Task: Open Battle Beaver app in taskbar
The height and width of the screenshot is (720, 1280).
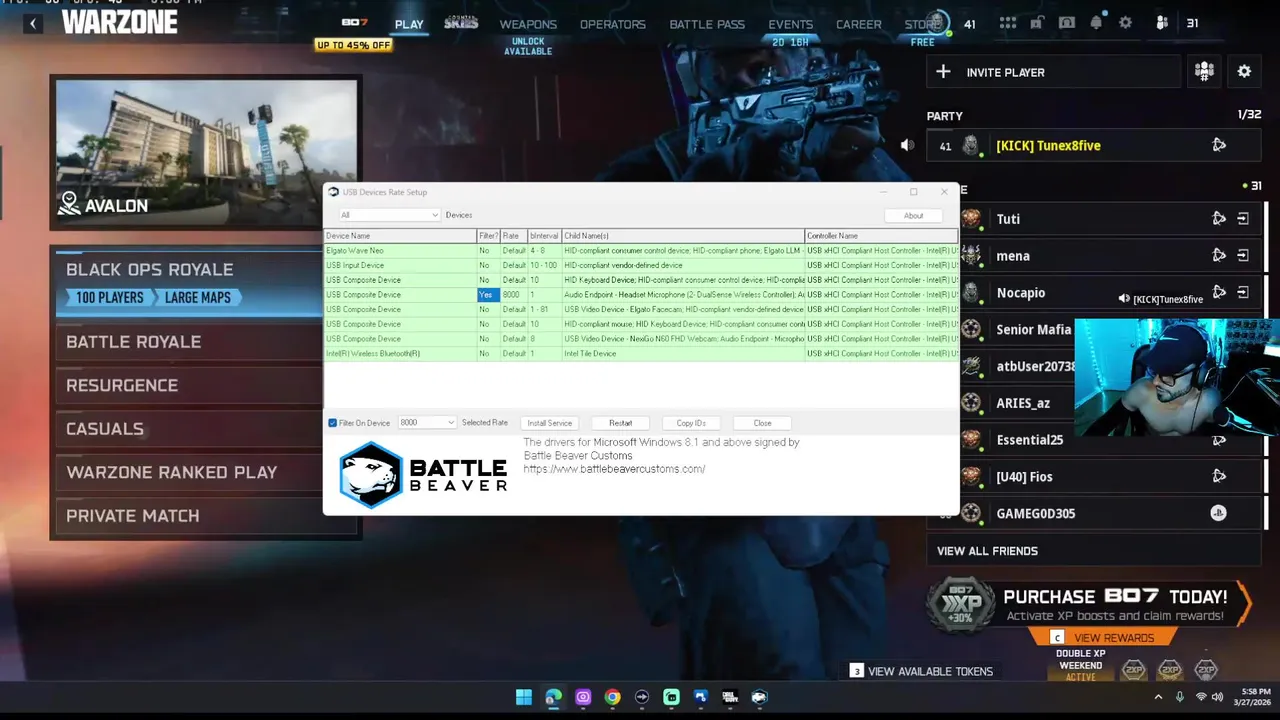Action: tap(759, 697)
